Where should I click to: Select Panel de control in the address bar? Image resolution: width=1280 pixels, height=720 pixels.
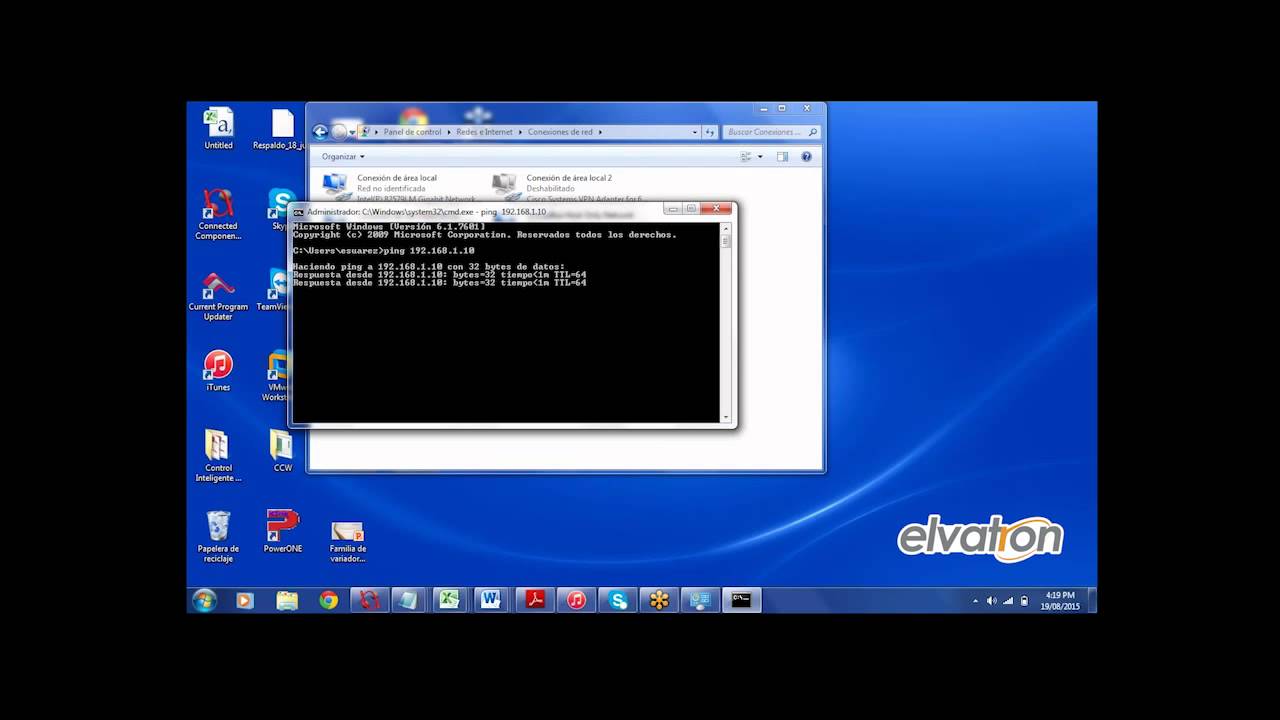(412, 132)
